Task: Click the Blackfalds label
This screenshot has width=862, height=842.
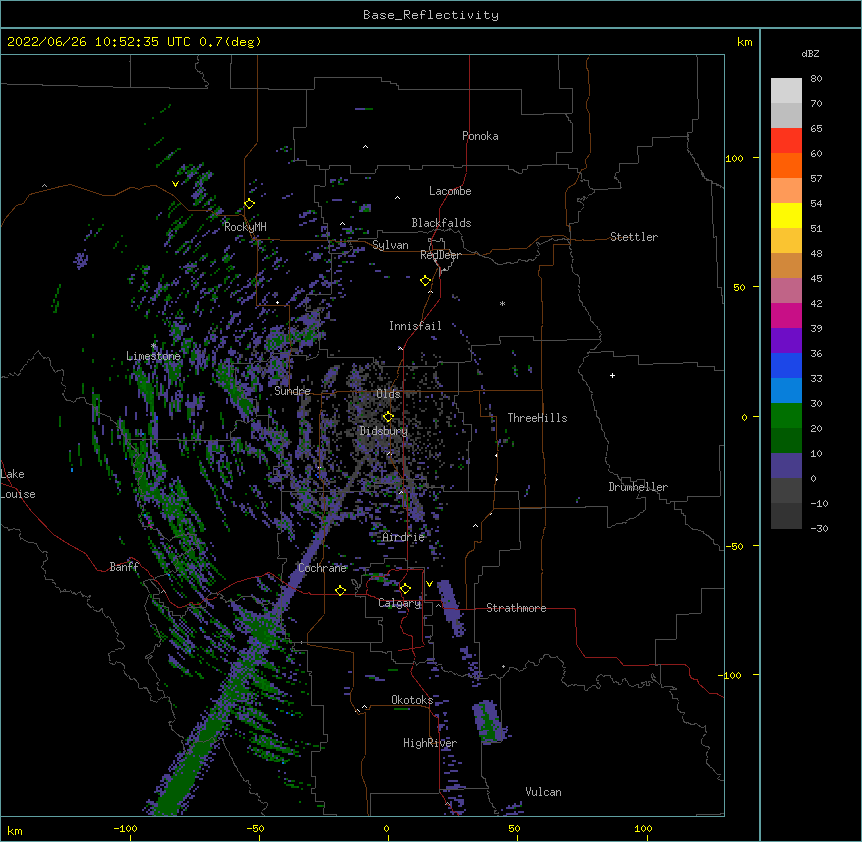Action: pos(441,223)
